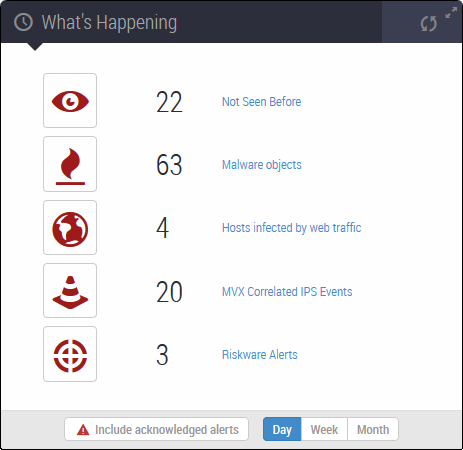This screenshot has height=450, width=463.
Task: Click the count 4 for infected hosts
Action: pos(163,228)
